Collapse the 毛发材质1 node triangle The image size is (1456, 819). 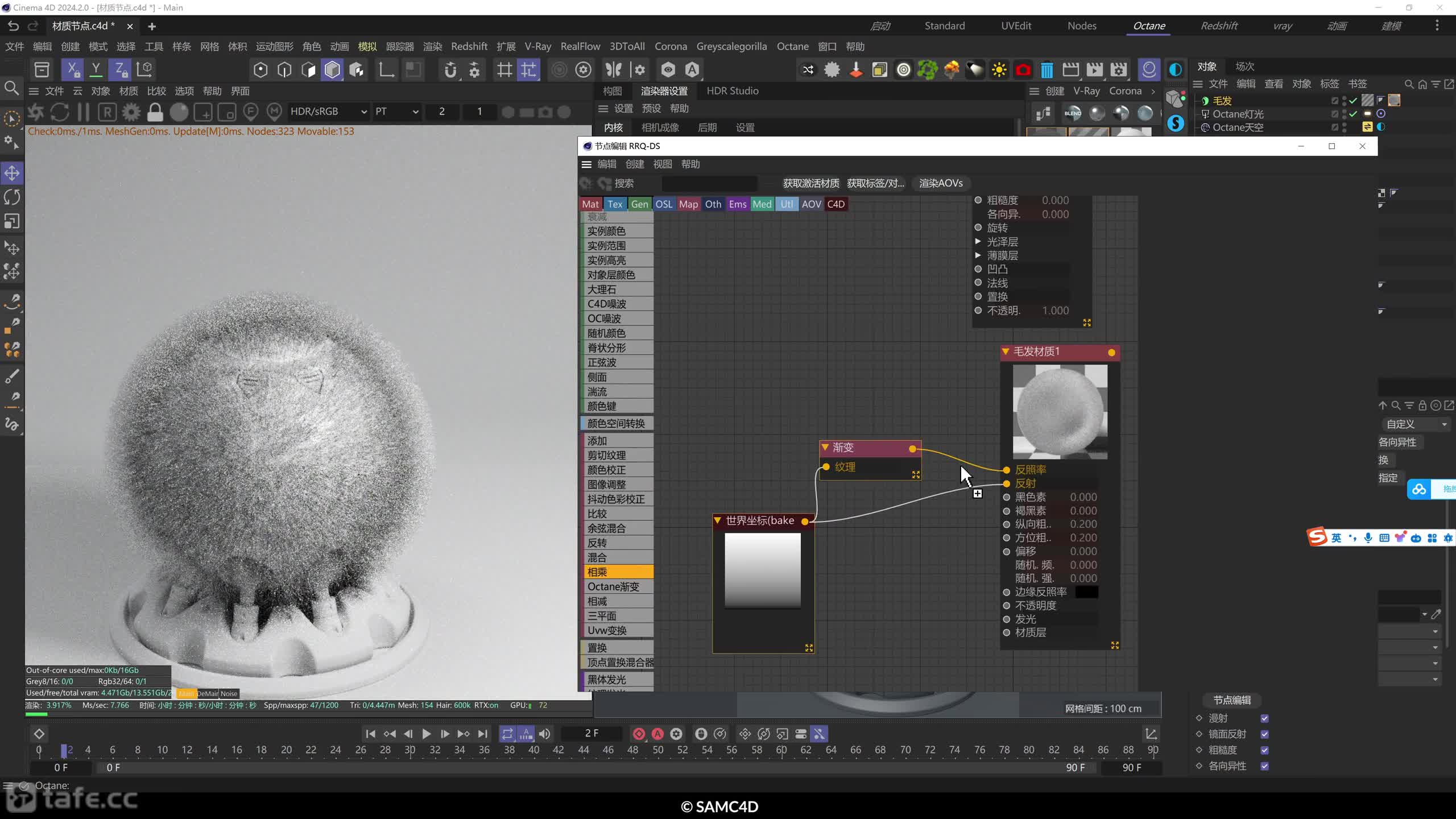(x=1006, y=351)
